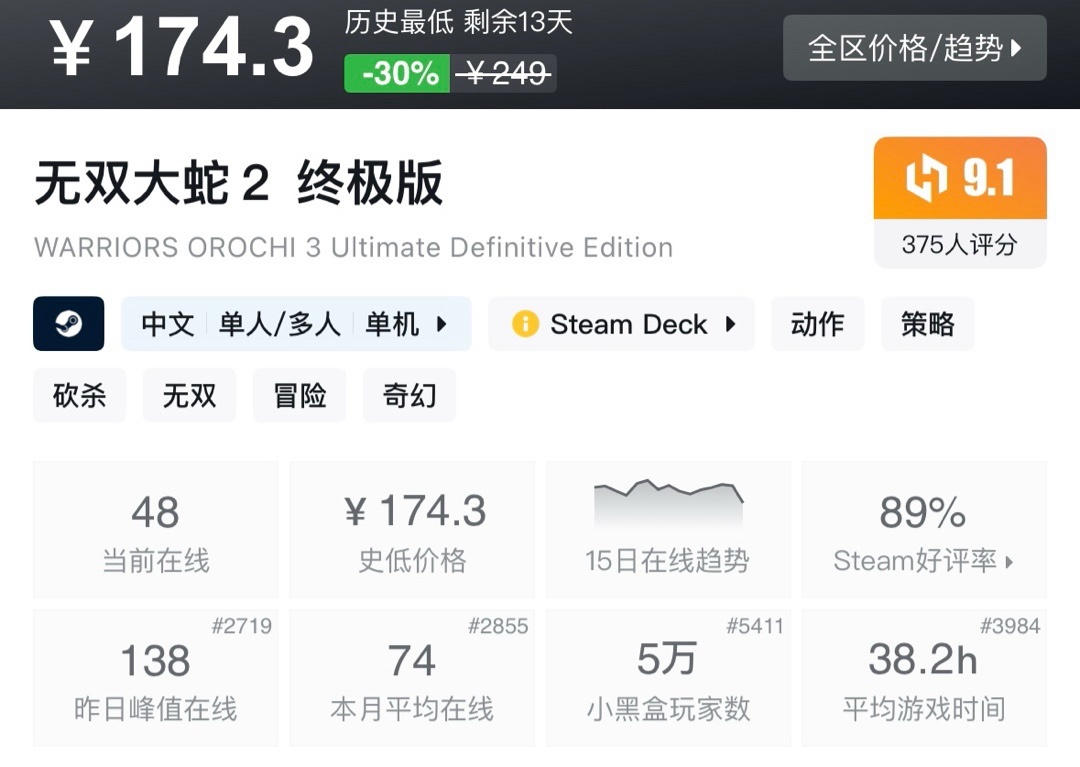Select the 策略 genre tag
Viewport: 1080px width, 767px height.
(927, 324)
